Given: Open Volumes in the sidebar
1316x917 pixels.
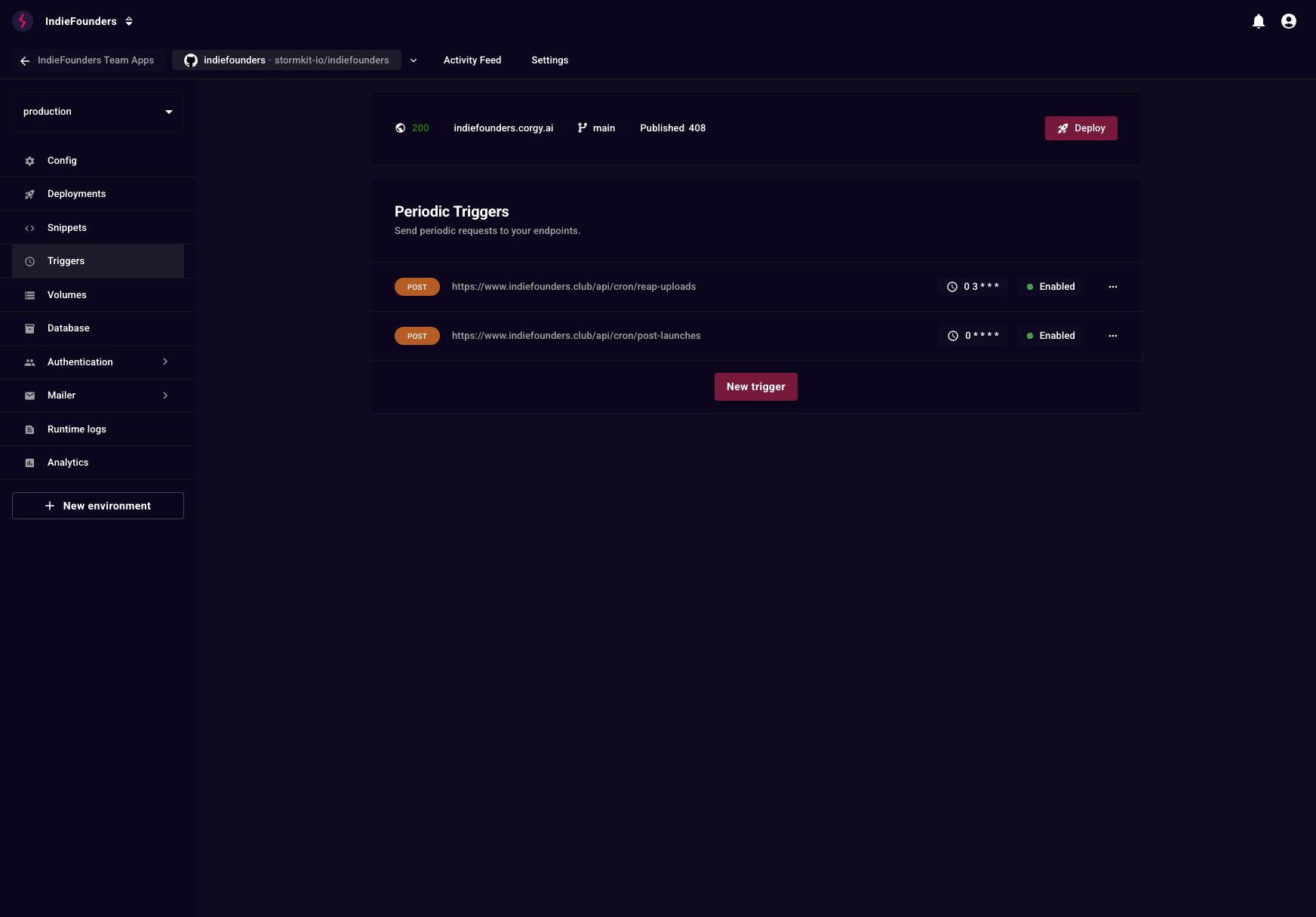Looking at the screenshot, I should point(98,295).
